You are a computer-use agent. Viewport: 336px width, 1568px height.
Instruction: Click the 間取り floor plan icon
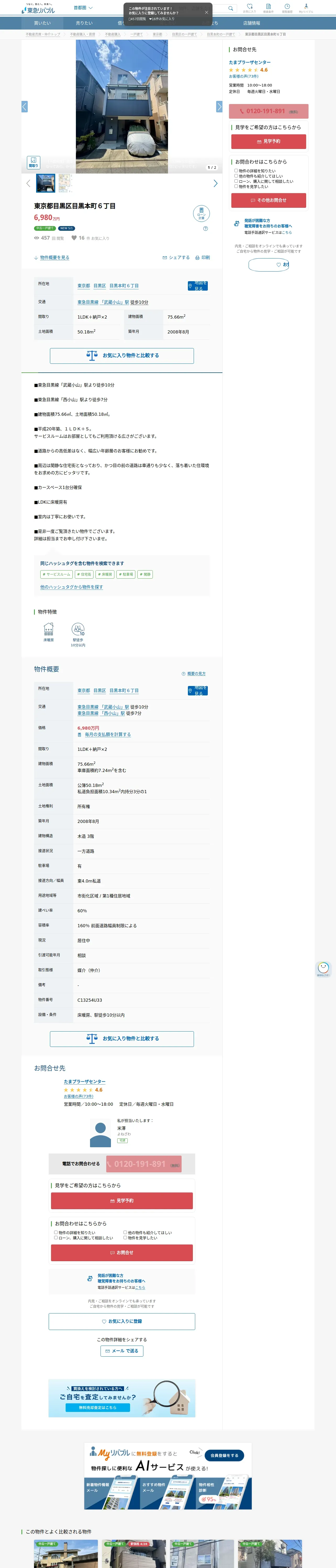coord(33,162)
